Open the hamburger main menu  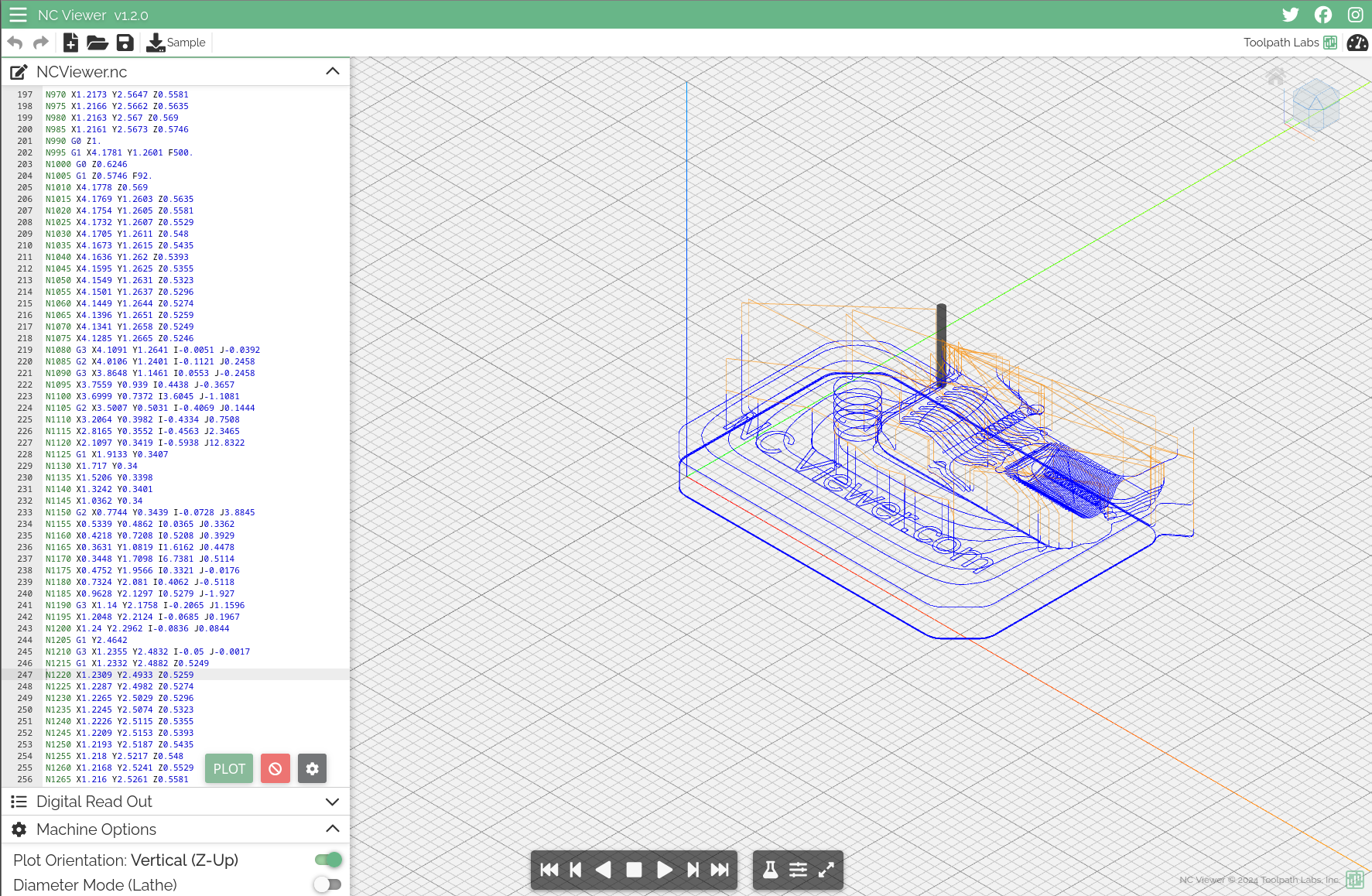pos(18,15)
